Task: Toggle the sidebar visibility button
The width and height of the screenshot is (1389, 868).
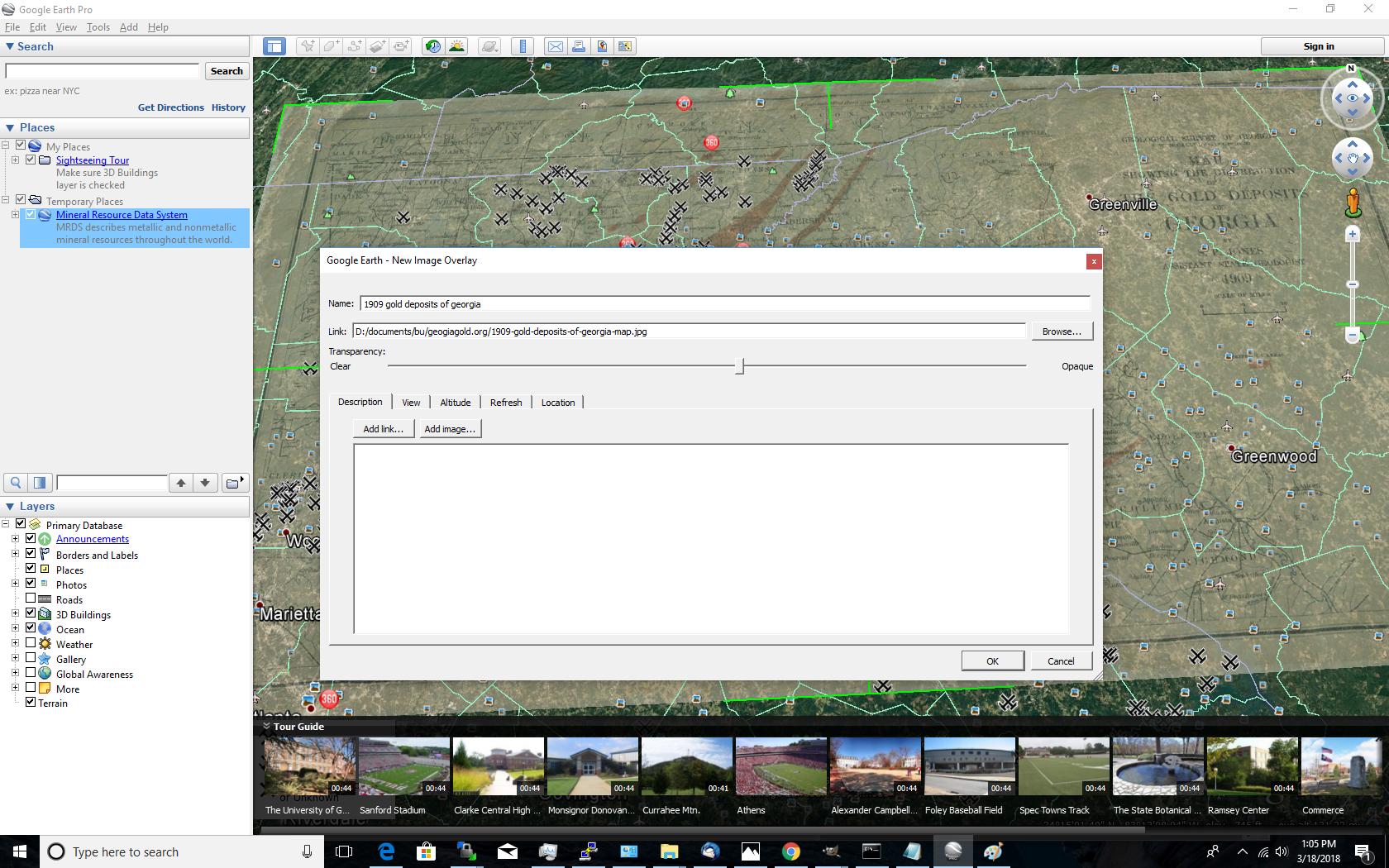Action: pos(274,46)
